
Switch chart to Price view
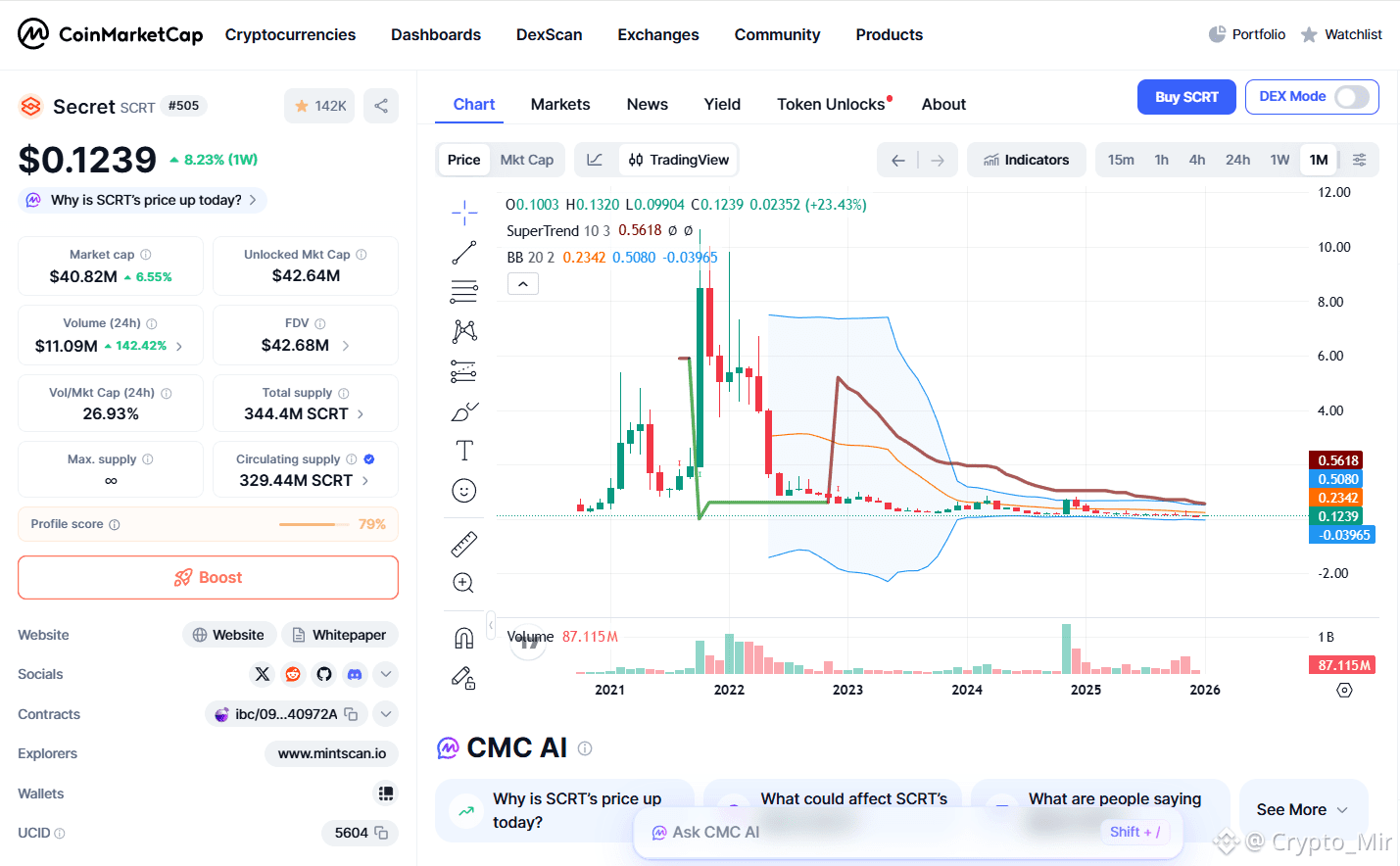pos(463,160)
